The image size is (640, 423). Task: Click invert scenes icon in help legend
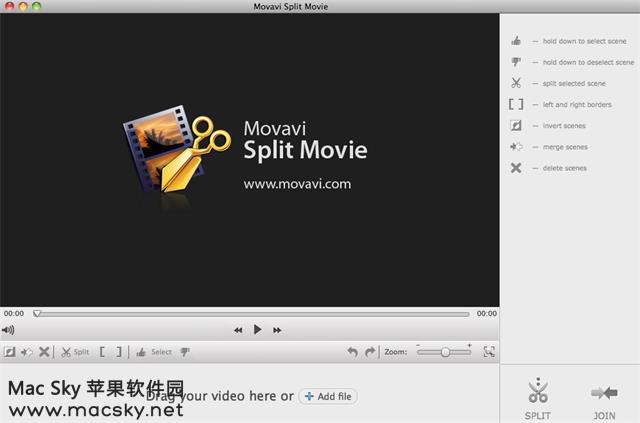tap(516, 126)
